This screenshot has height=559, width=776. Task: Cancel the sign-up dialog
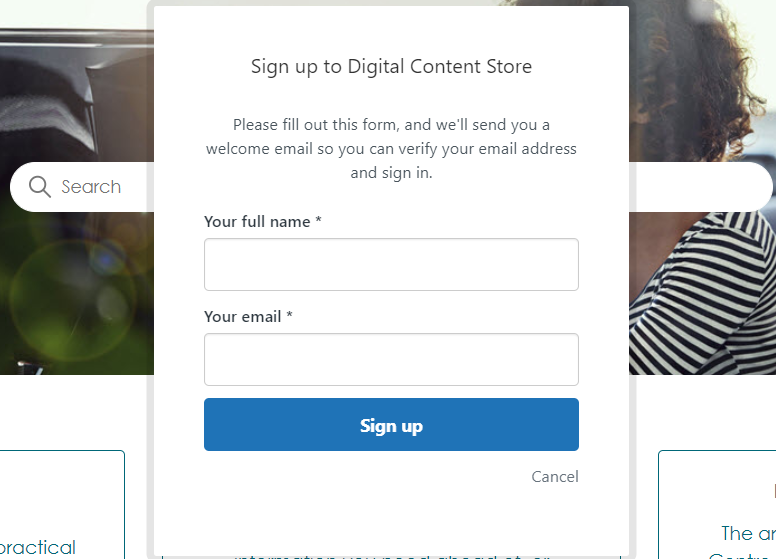[555, 477]
